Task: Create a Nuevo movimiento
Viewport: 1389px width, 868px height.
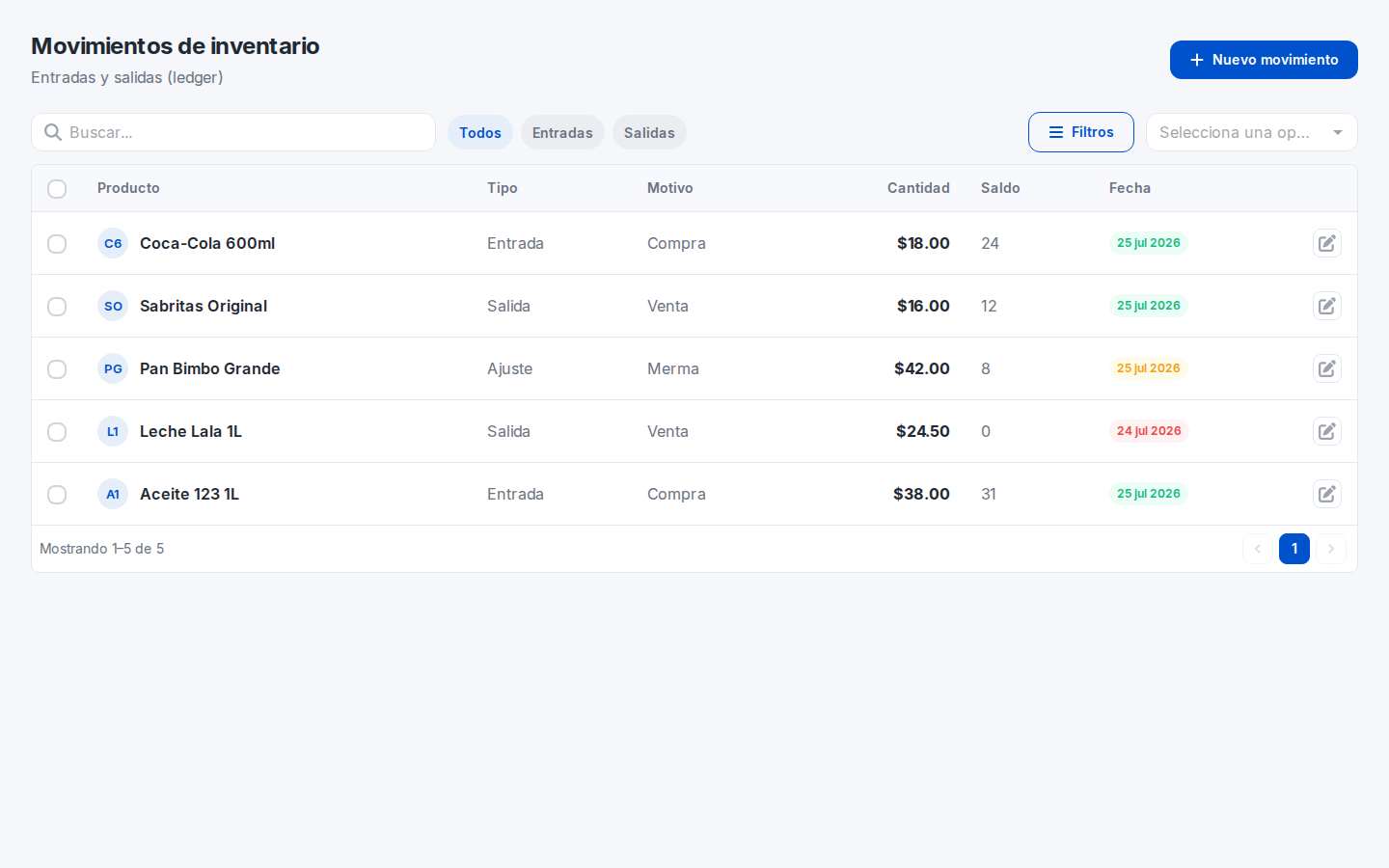Action: 1264,60
